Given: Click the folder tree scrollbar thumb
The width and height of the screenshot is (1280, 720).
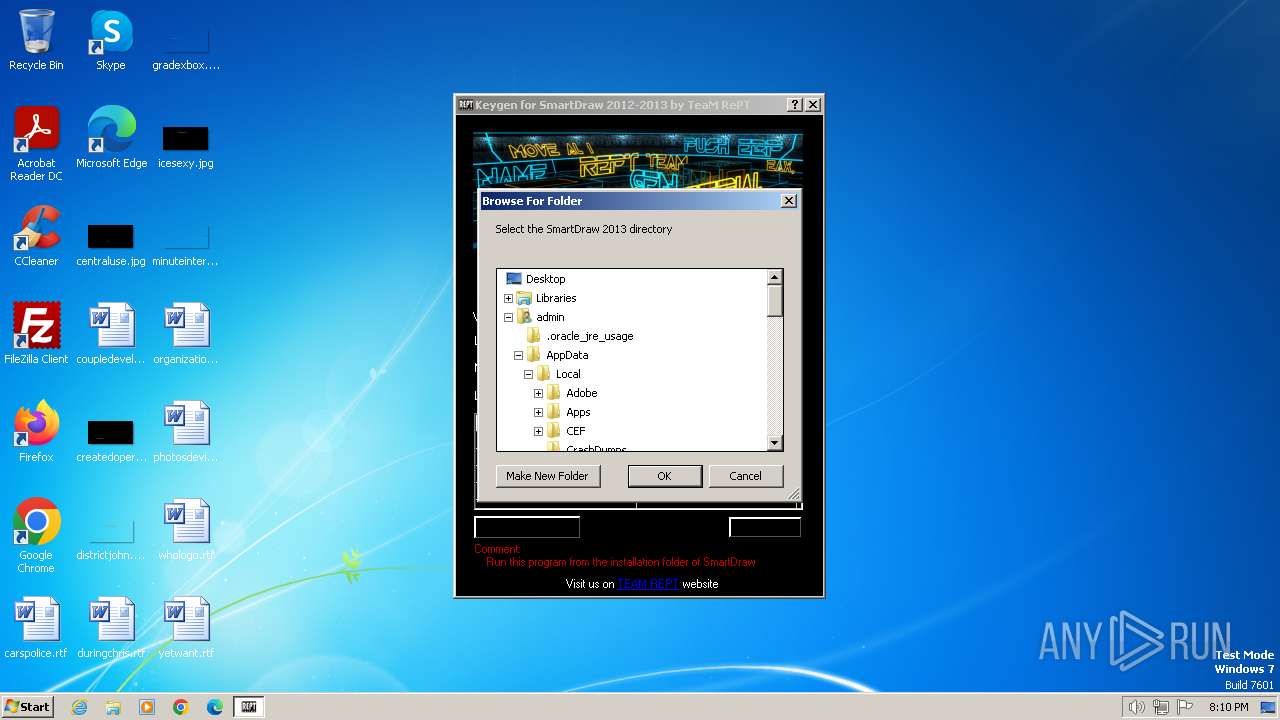Looking at the screenshot, I should pyautogui.click(x=774, y=301).
